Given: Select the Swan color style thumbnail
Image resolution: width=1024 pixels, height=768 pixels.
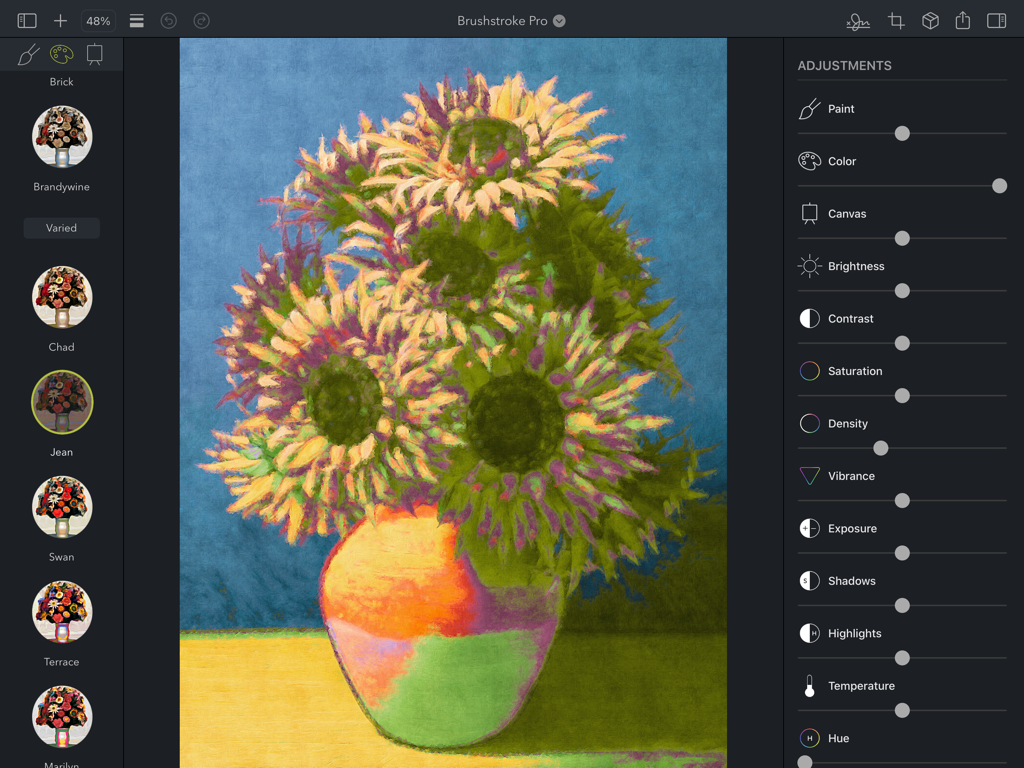Looking at the screenshot, I should [x=61, y=507].
